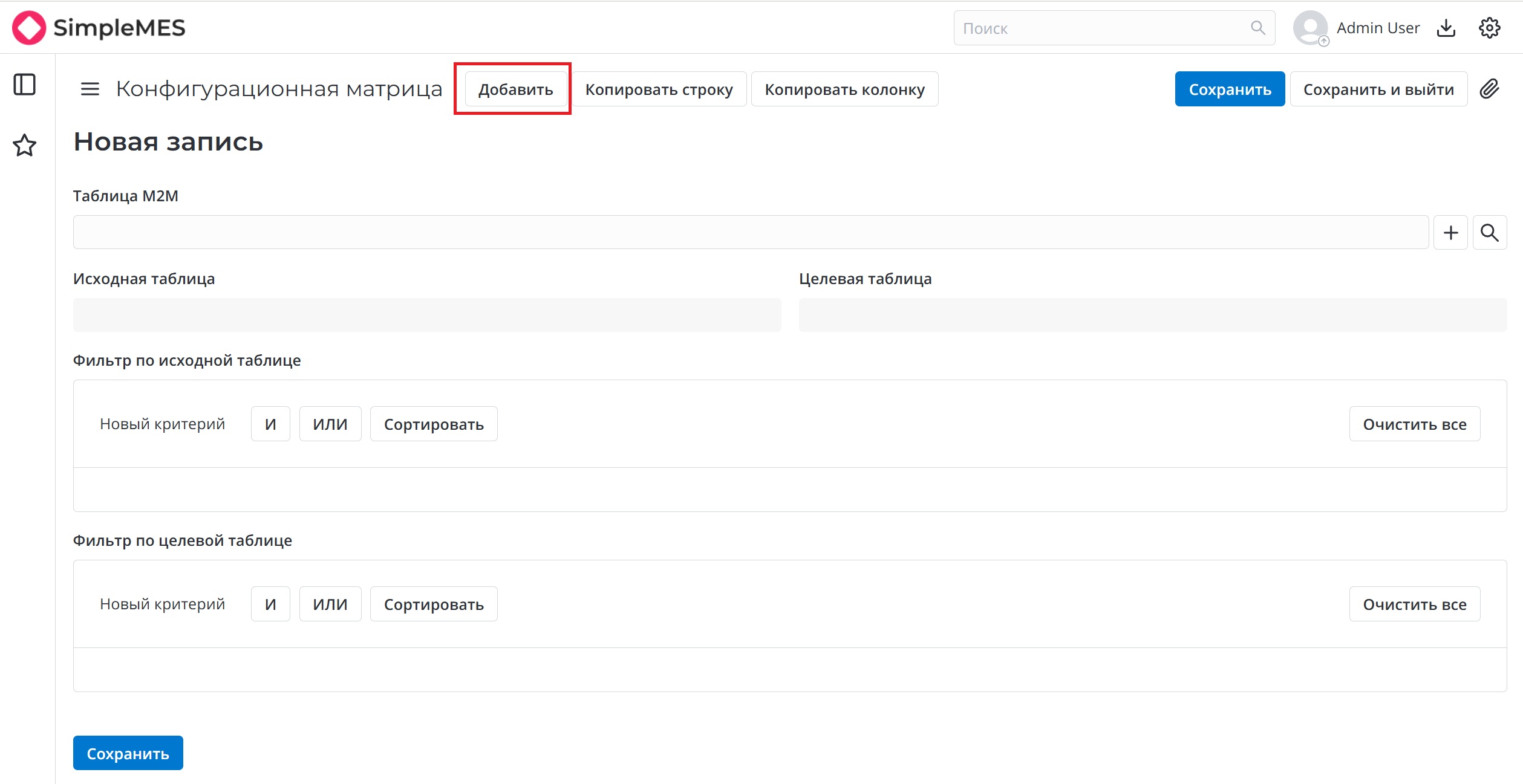This screenshot has width=1523, height=784.
Task: Click Сохранить и выйти button
Action: click(1378, 89)
